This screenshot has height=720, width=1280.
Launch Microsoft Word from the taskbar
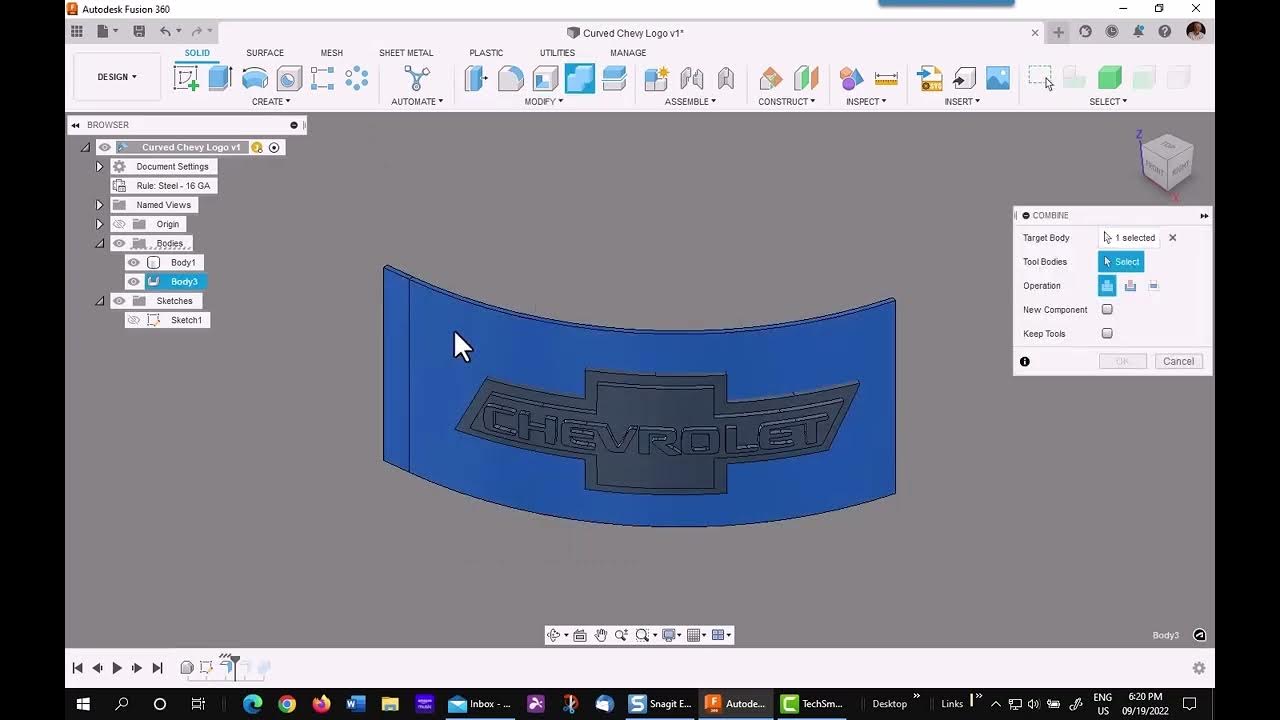355,703
